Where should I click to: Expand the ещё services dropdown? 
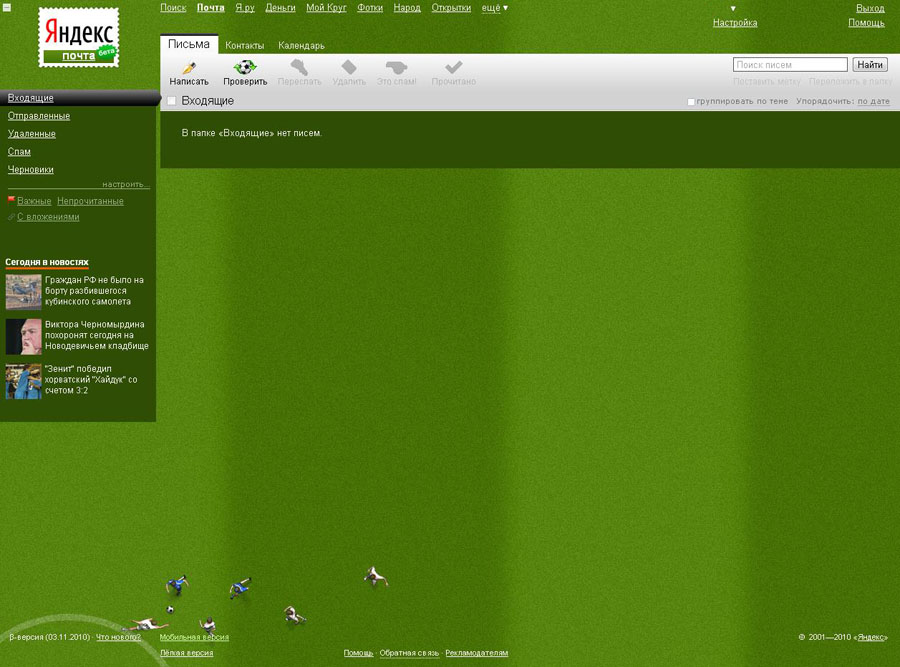[495, 8]
